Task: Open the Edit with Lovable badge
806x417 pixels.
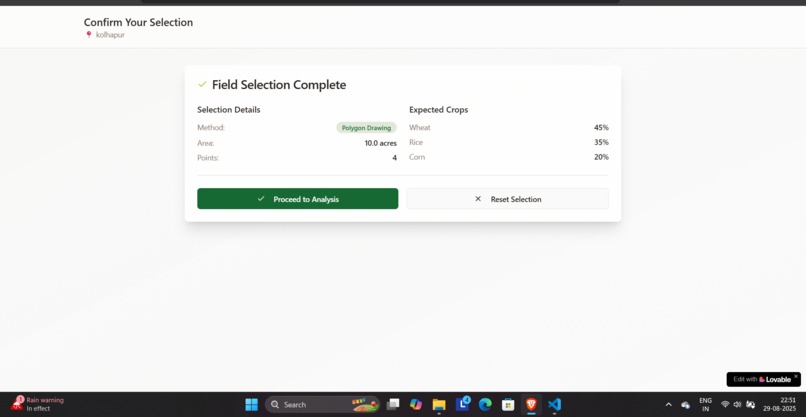Action: (762, 379)
